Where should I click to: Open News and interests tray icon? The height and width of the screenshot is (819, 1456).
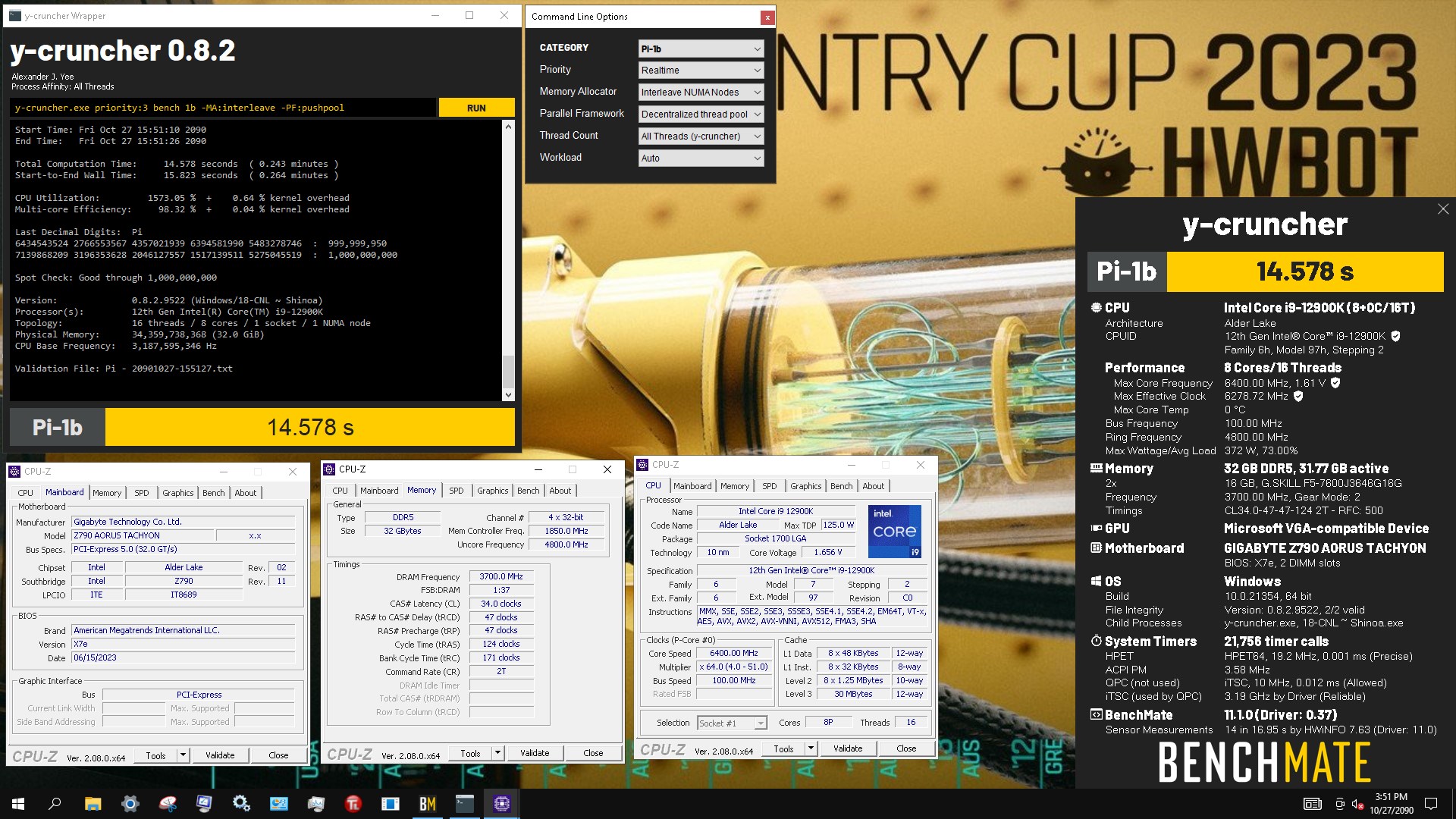tap(1312, 804)
